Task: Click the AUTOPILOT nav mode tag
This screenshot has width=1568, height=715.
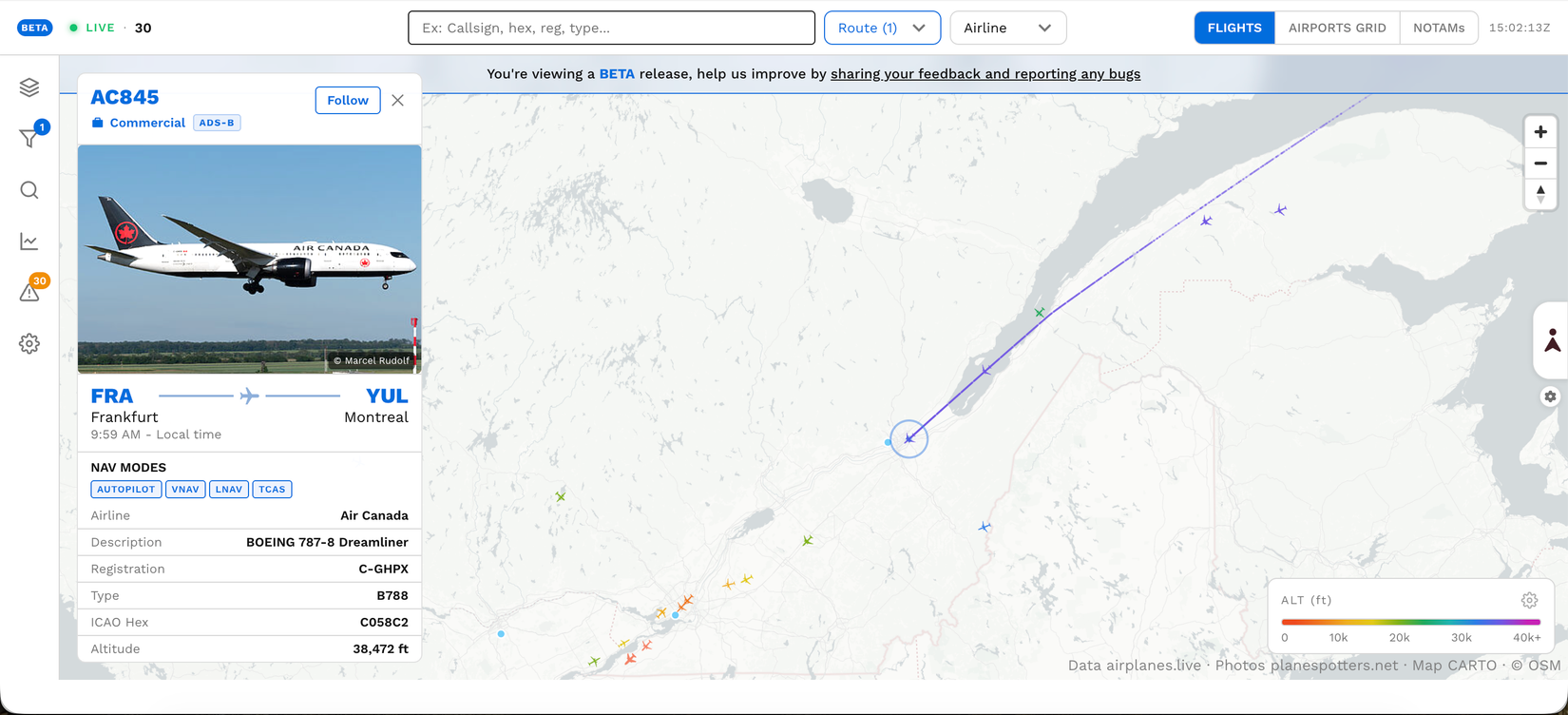Action: [x=126, y=490]
